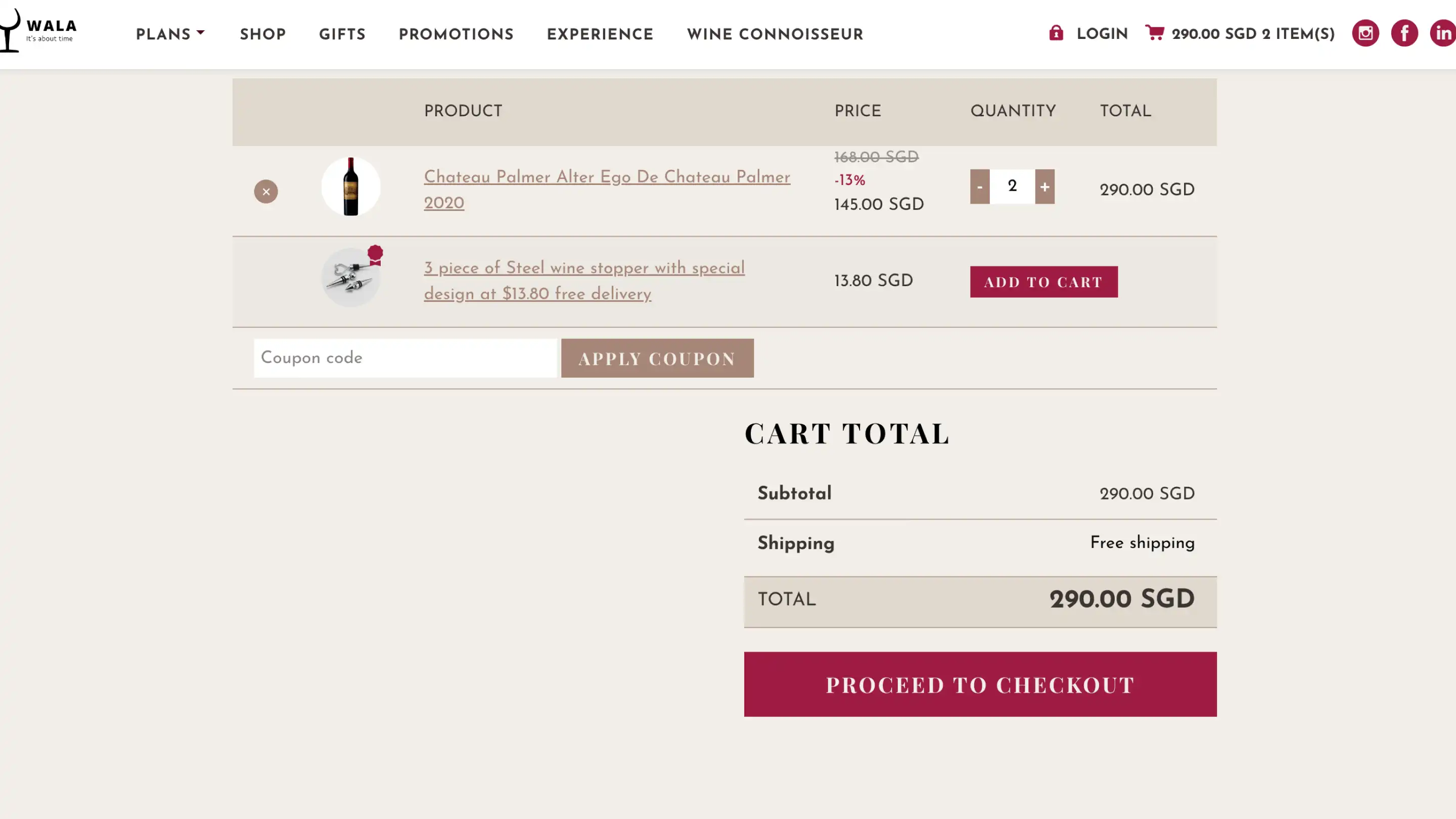Remove Chateau Palmer wine from cart

coord(265,191)
